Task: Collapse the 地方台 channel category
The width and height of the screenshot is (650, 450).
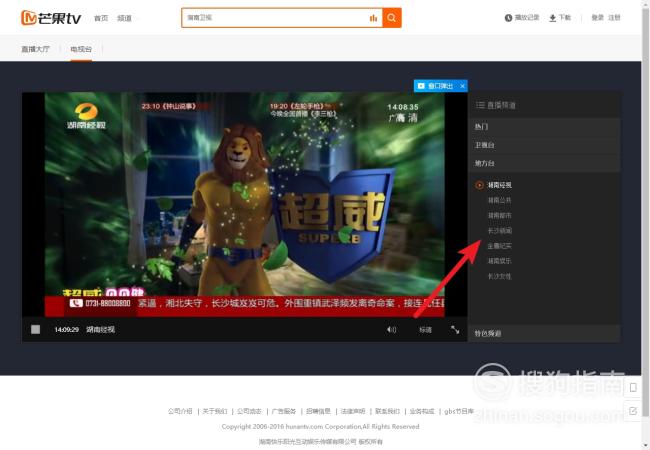Action: coord(544,163)
